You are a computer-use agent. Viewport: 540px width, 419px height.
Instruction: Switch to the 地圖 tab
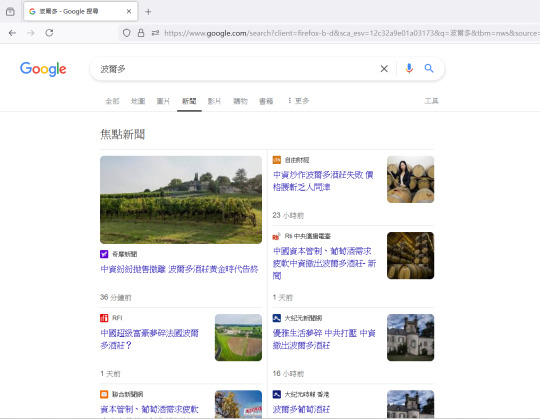tap(138, 101)
